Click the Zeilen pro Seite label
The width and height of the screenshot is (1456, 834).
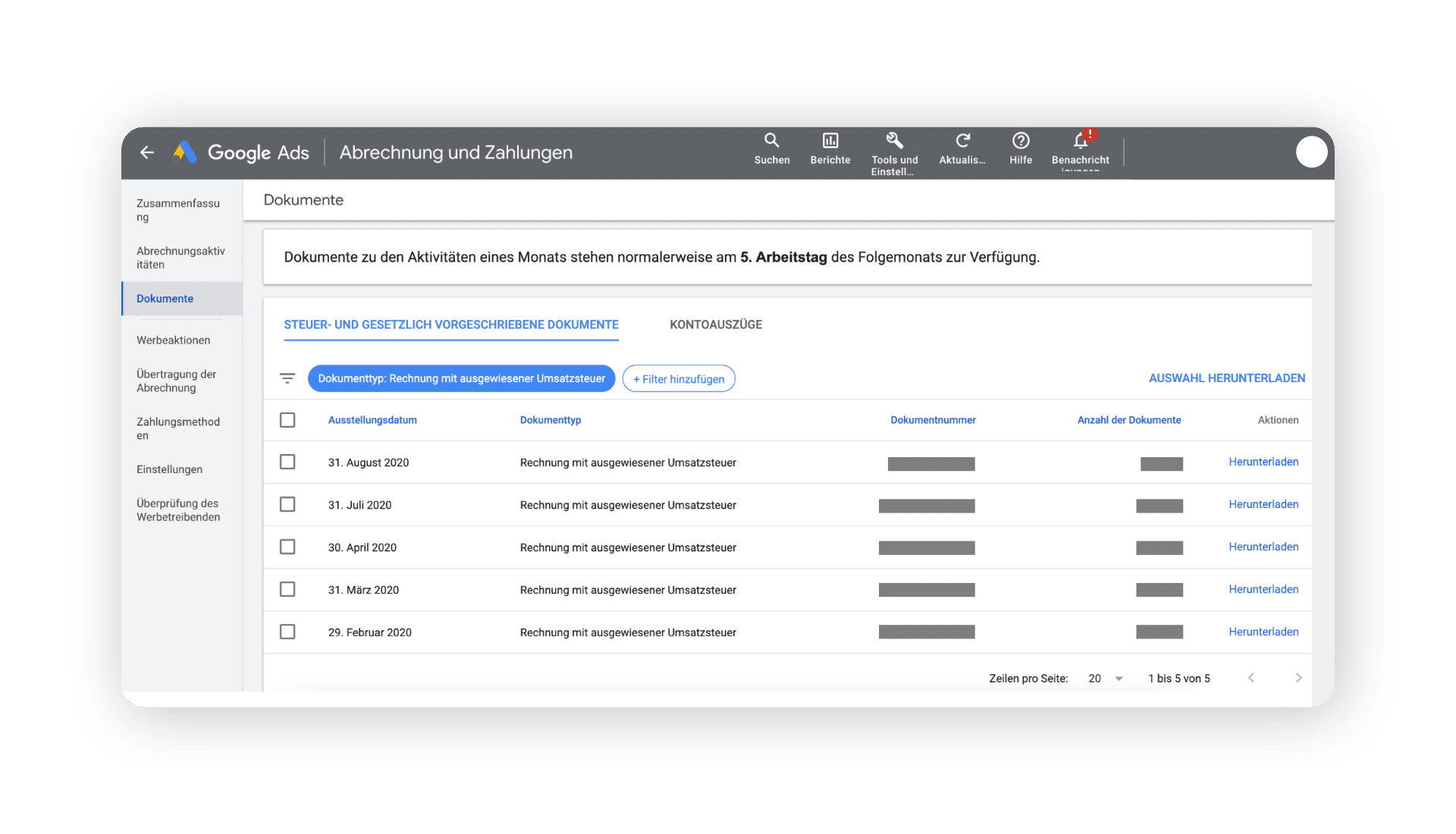(x=1028, y=679)
